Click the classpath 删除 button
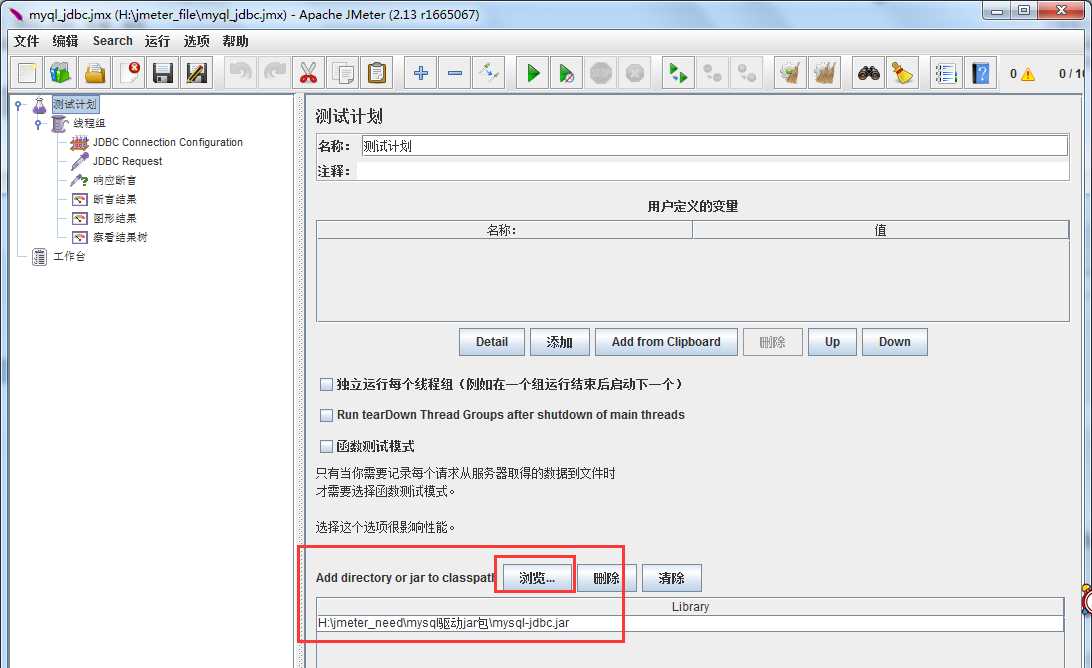This screenshot has height=668, width=1092. [607, 578]
